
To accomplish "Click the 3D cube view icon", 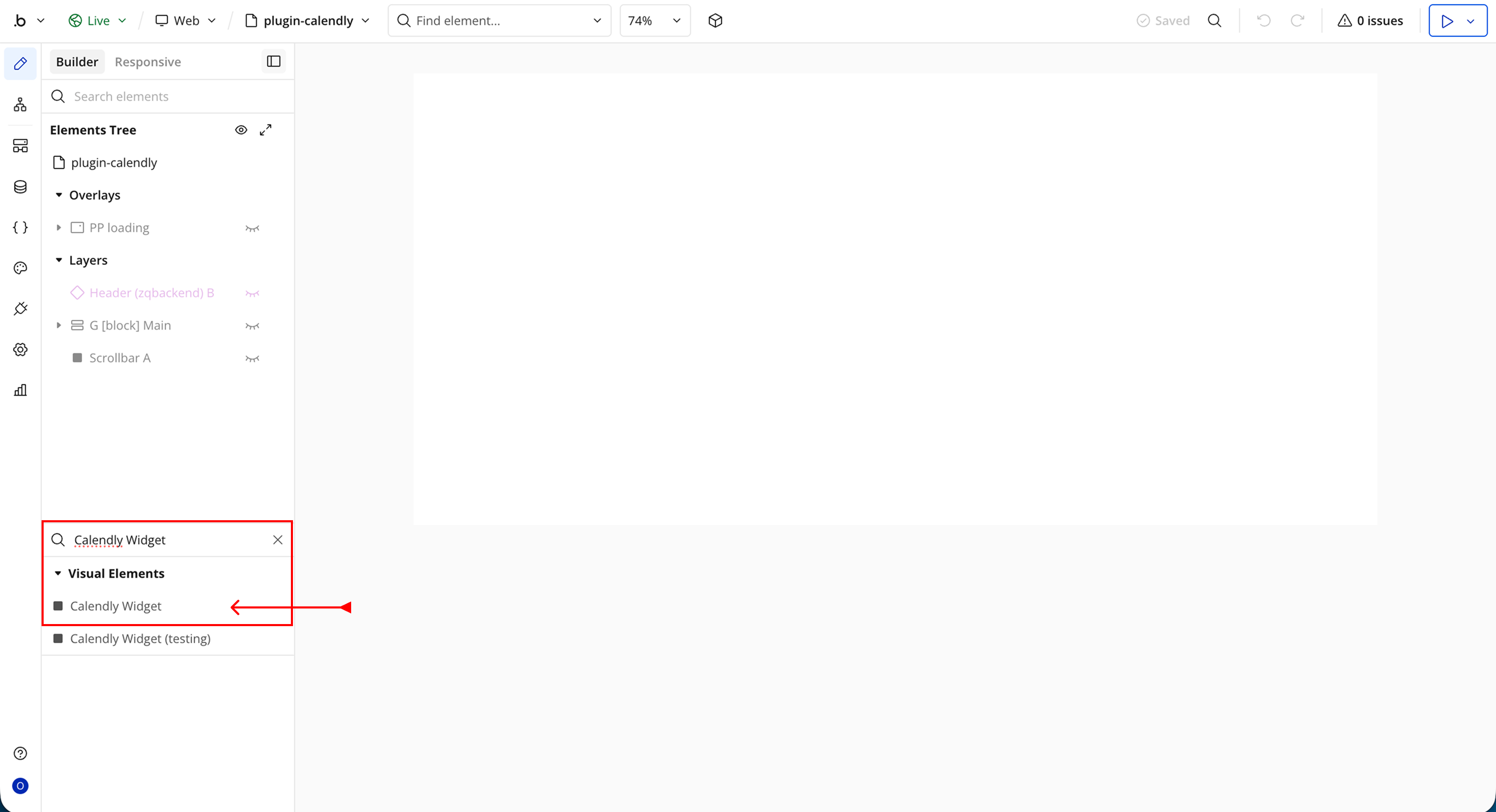I will [715, 21].
